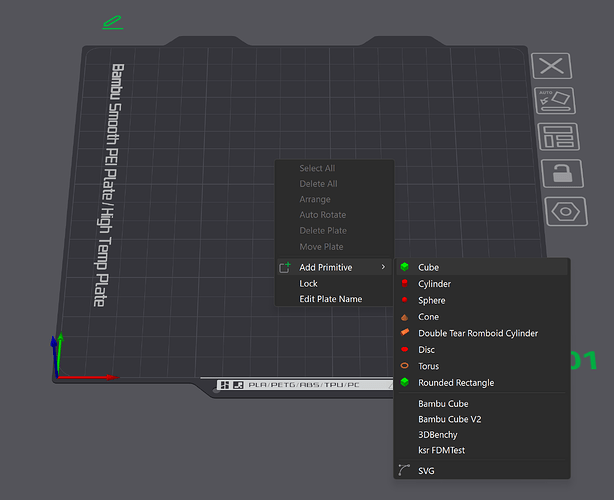614x500 pixels.
Task: Toggle the plate lock padlock icon
Action: coord(562,173)
